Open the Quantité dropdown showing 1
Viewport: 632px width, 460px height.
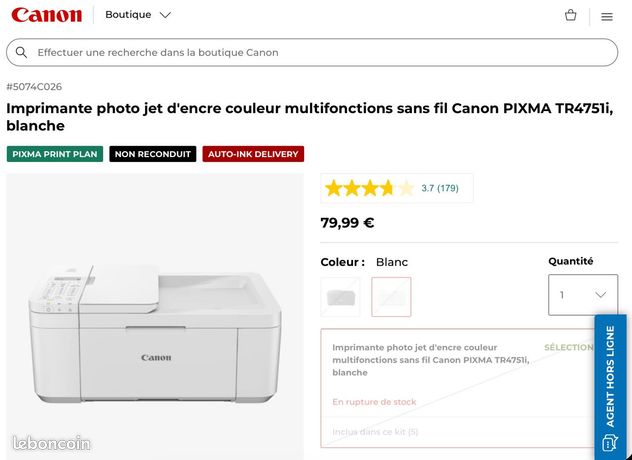point(583,295)
